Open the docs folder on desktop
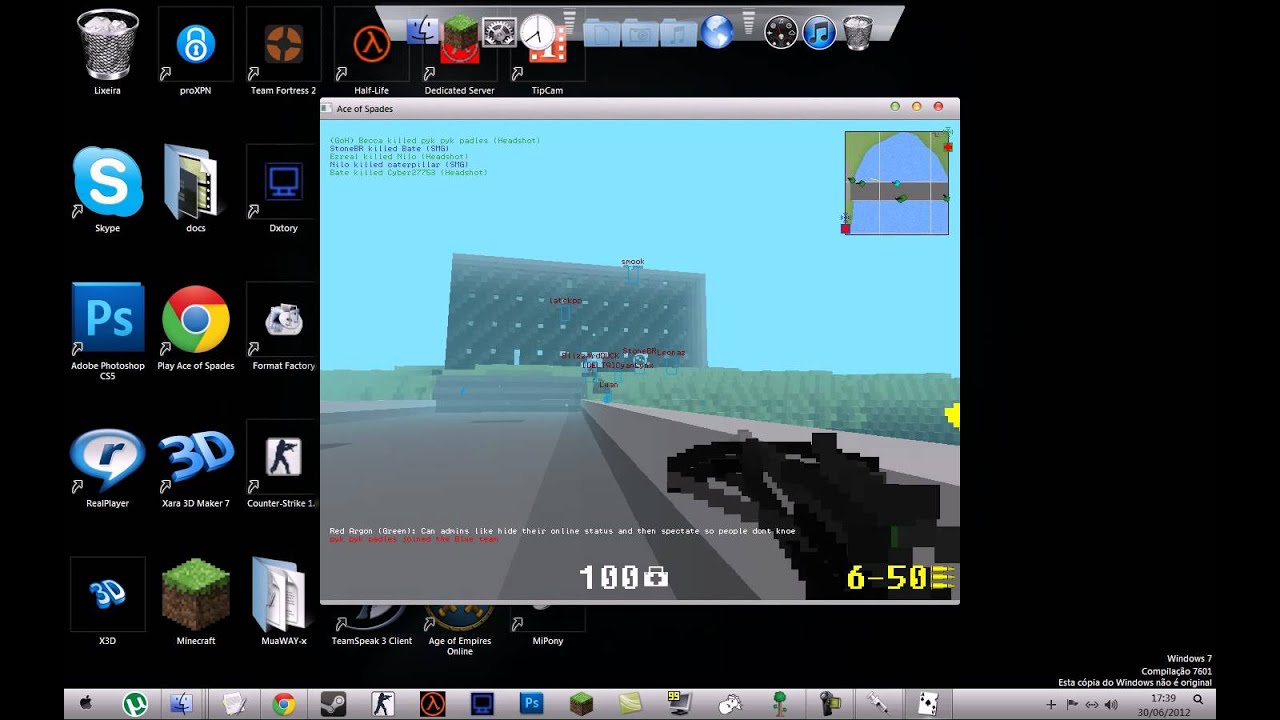Screen dimensions: 1280x720 tap(196, 190)
